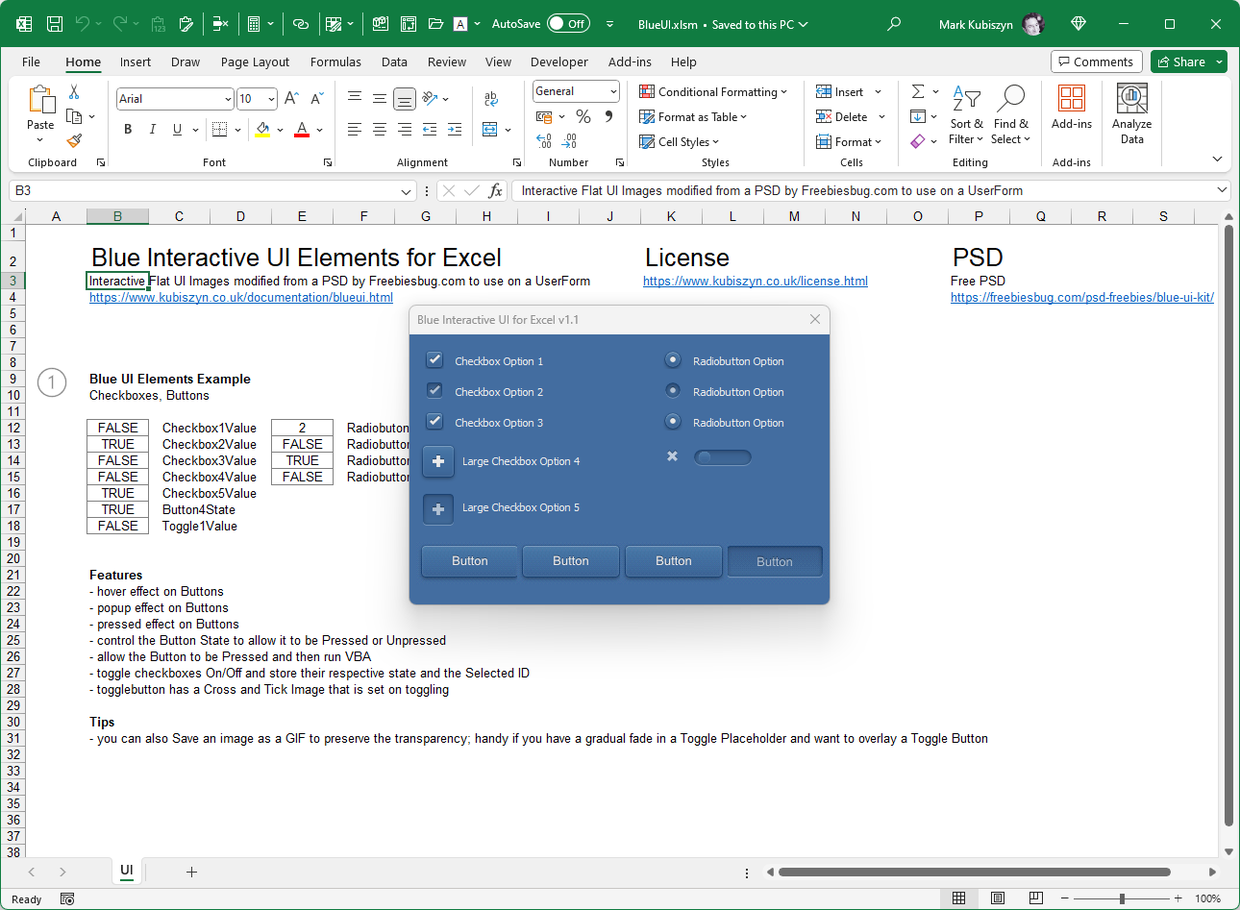1240x910 pixels.
Task: Switch to Page Break Preview in status bar
Action: [1036, 898]
